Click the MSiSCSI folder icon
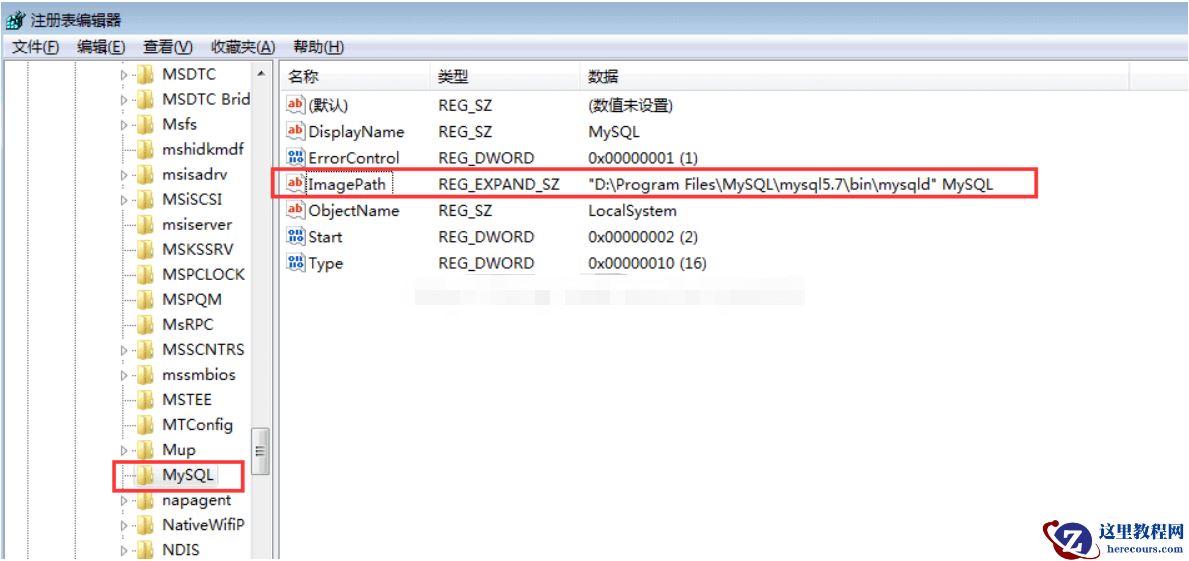This screenshot has width=1189, height=561. coord(144,200)
